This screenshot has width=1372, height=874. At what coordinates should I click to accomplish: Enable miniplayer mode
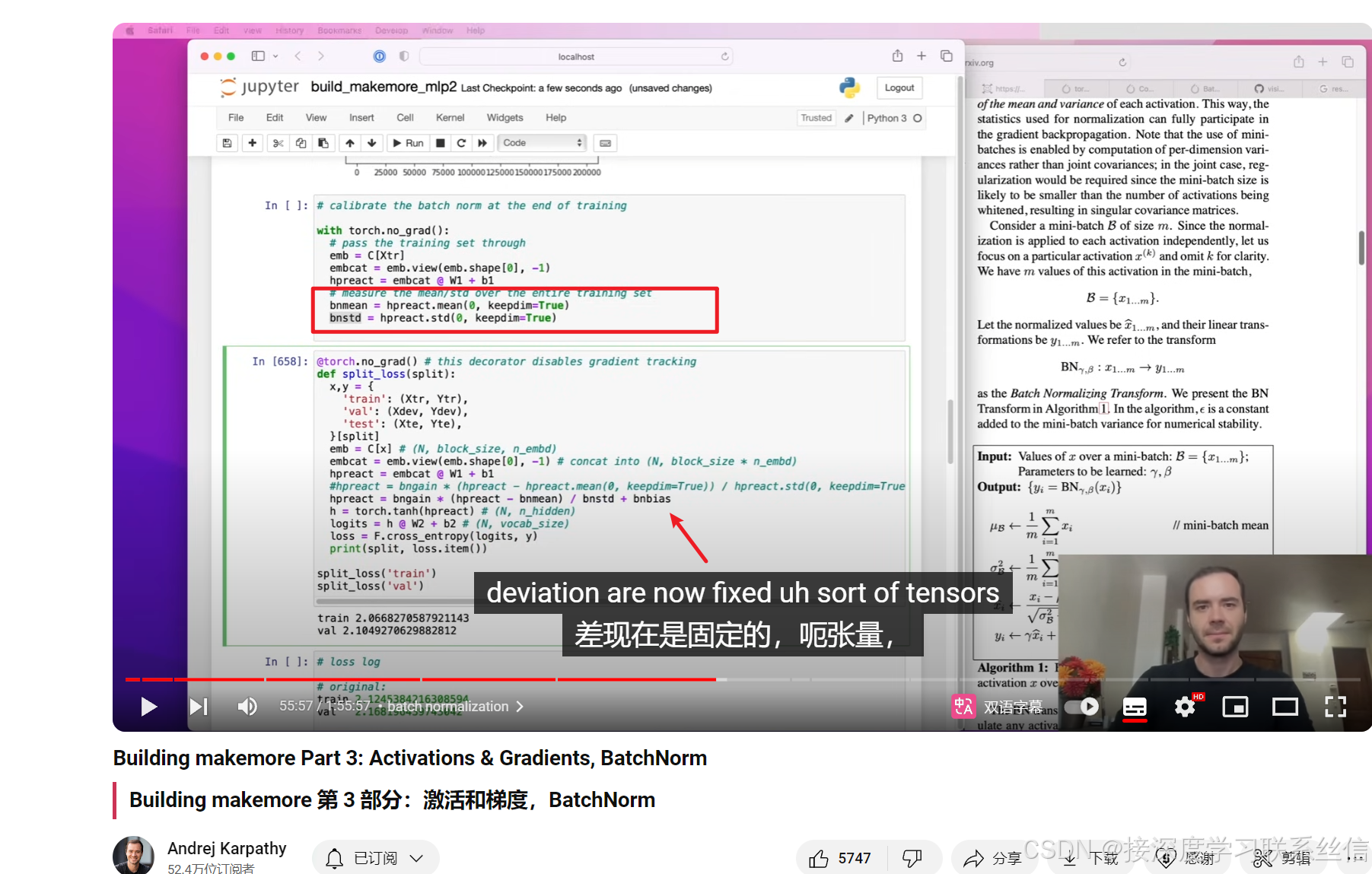click(1235, 707)
